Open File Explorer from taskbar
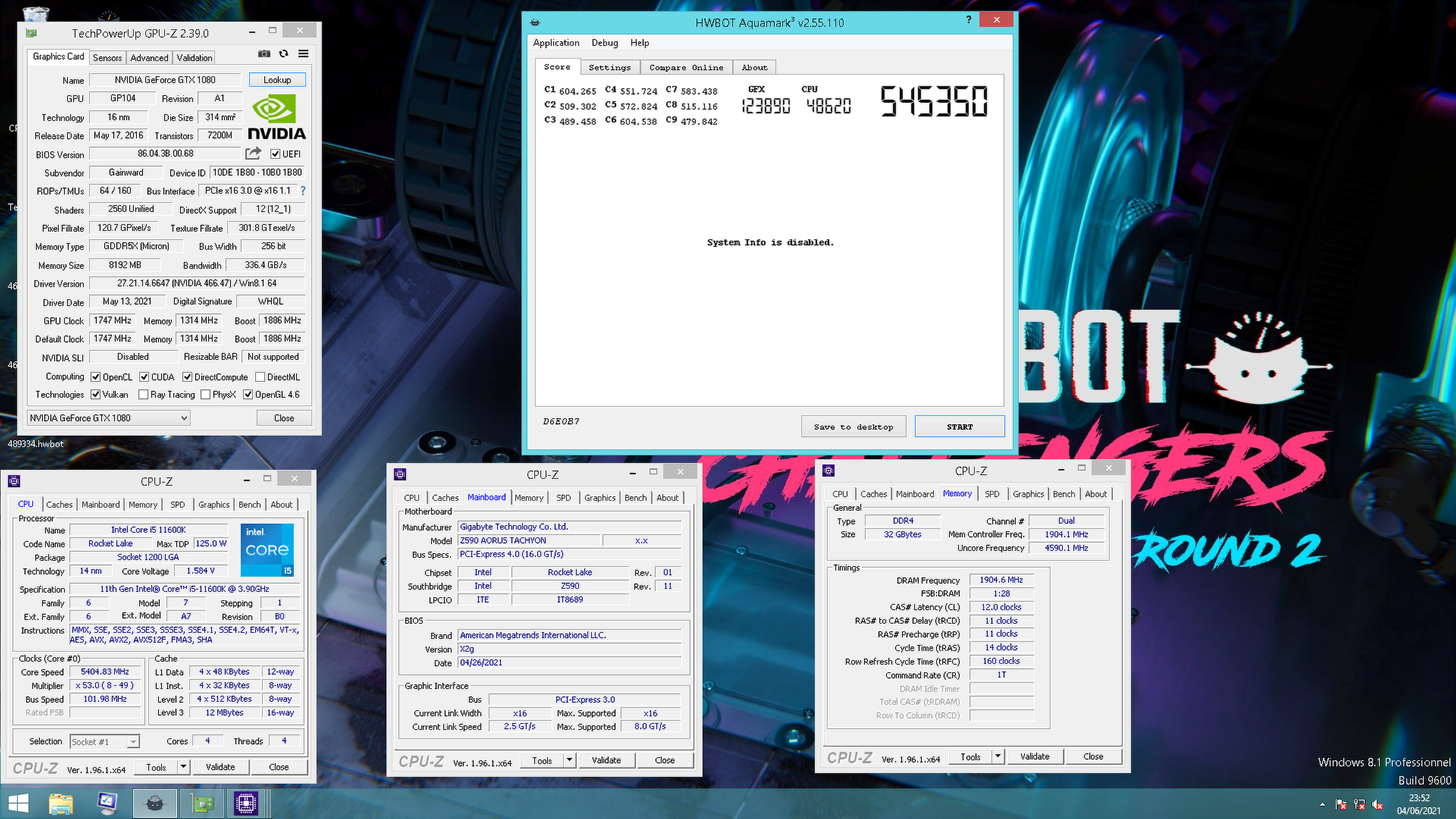The width and height of the screenshot is (1456, 819). click(x=61, y=803)
